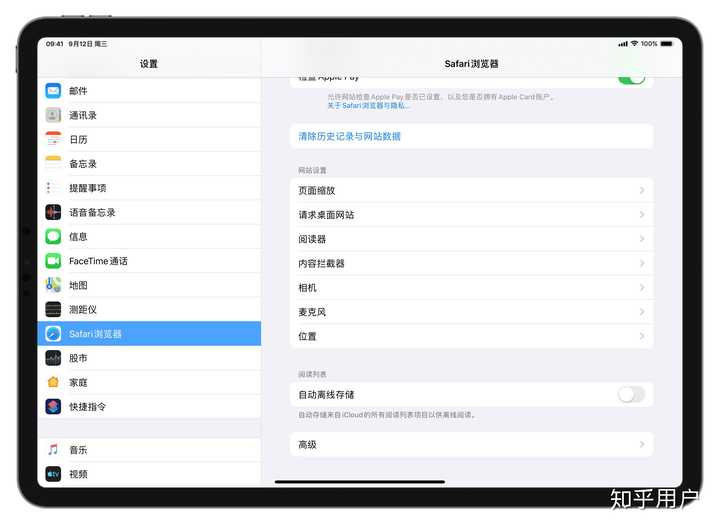The height and width of the screenshot is (525, 720).
Task: Tap the cellular signal bars icon
Action: 623,44
